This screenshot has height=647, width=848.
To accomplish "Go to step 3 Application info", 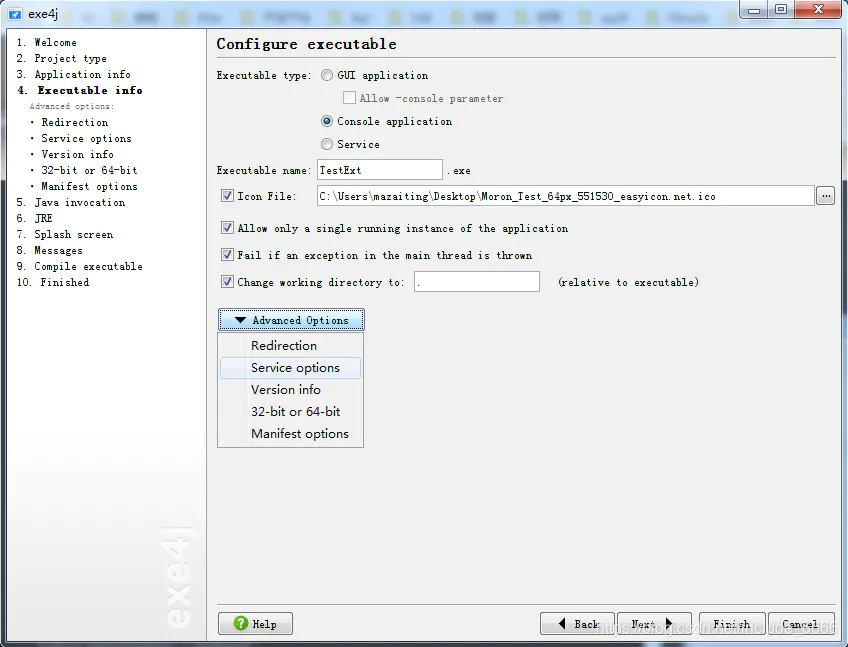I will coord(74,74).
